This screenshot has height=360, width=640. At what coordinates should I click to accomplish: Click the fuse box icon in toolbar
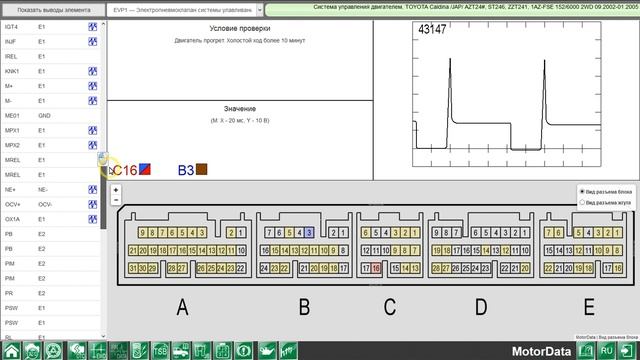(222, 351)
